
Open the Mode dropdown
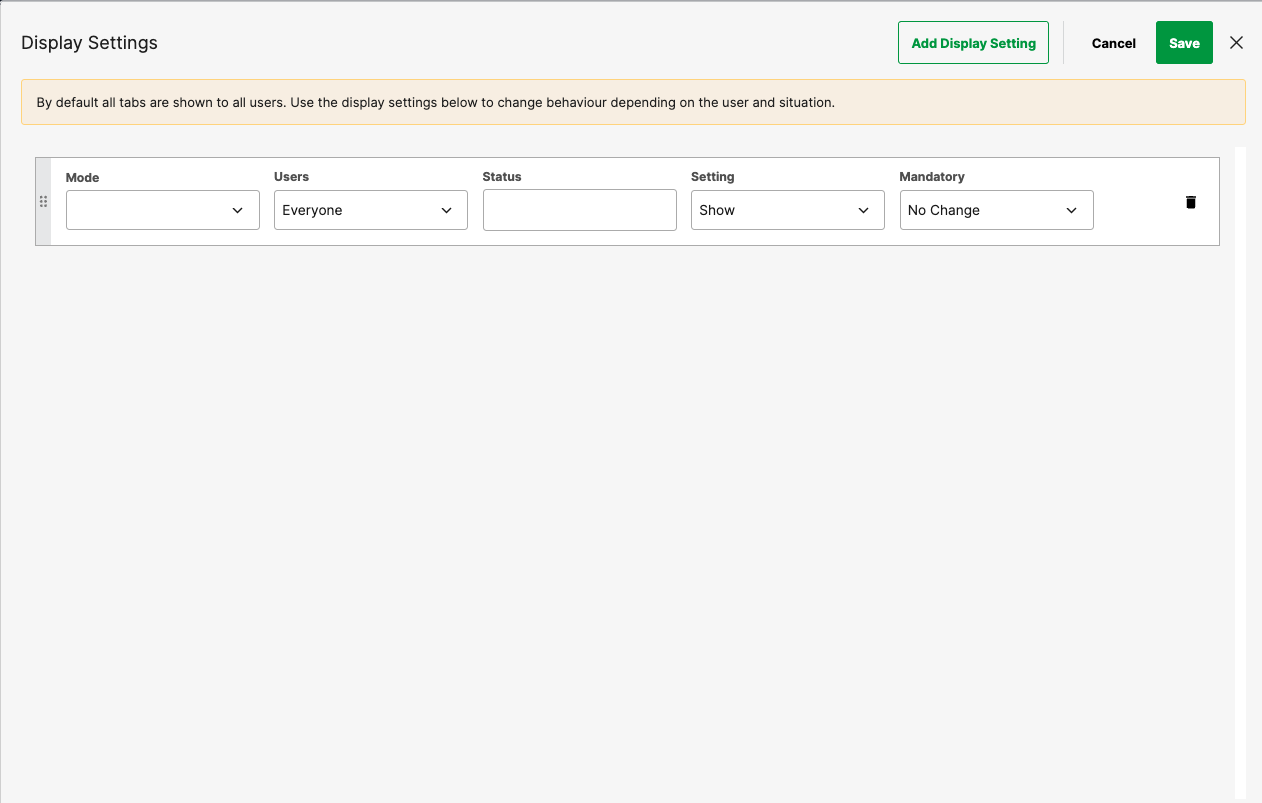163,210
